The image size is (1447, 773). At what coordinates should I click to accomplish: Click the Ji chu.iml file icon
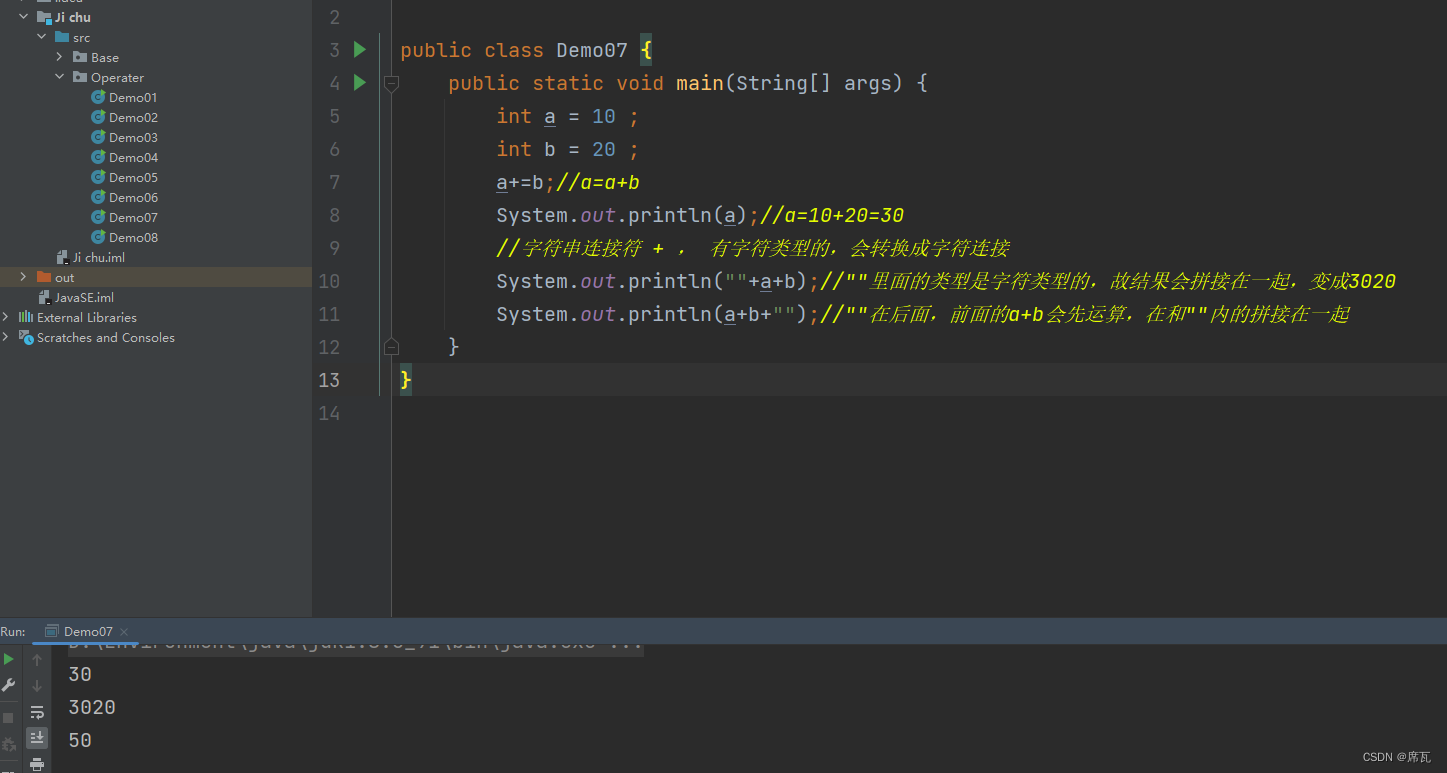point(62,257)
